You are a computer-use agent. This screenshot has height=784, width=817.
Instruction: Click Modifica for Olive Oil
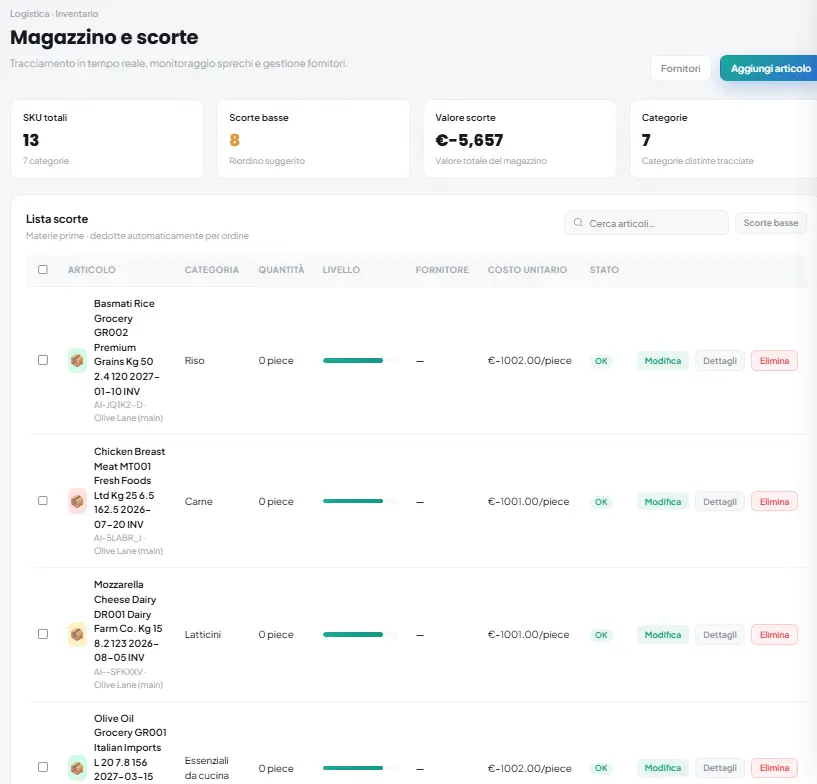pyautogui.click(x=663, y=768)
